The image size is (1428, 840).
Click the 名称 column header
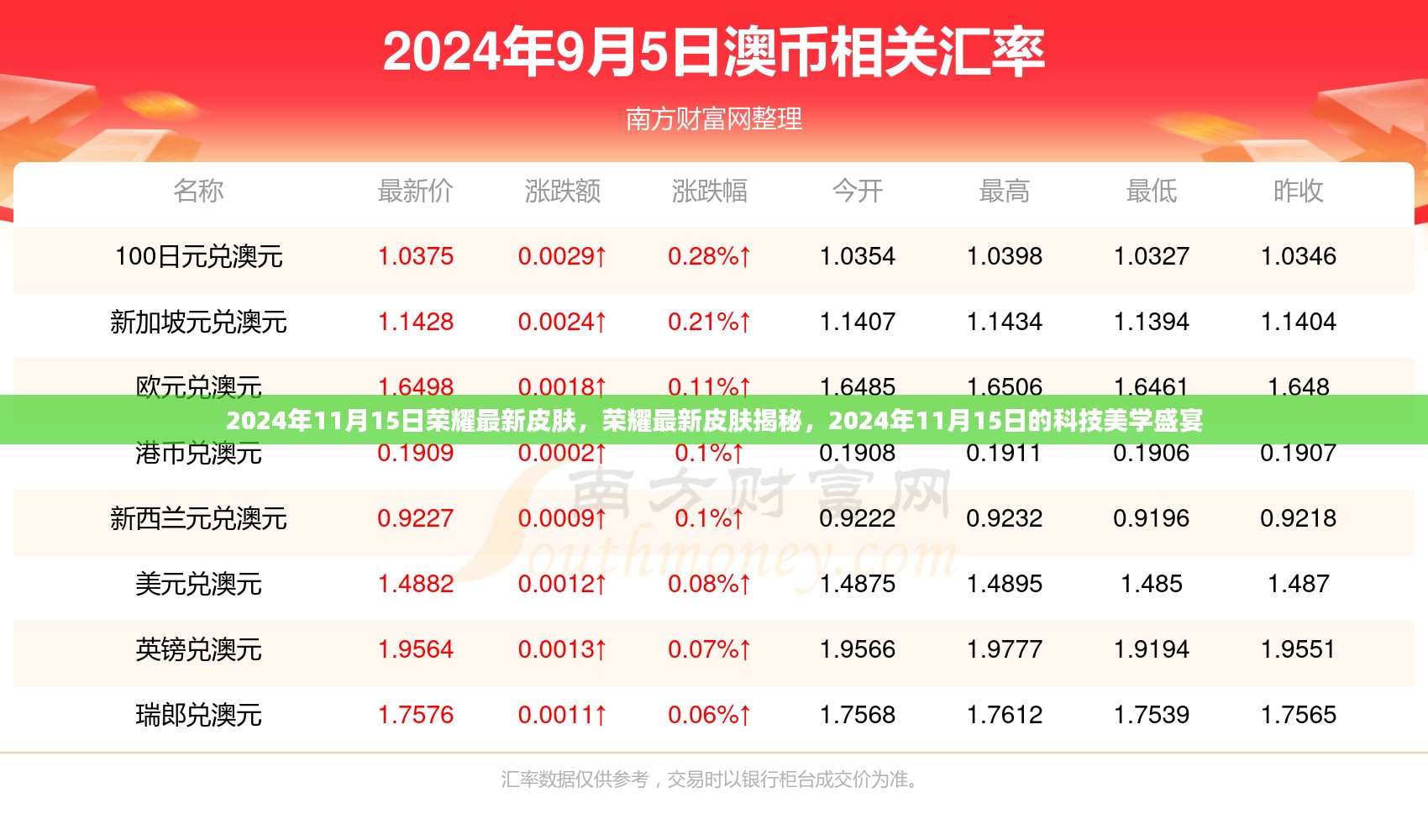pos(198,191)
